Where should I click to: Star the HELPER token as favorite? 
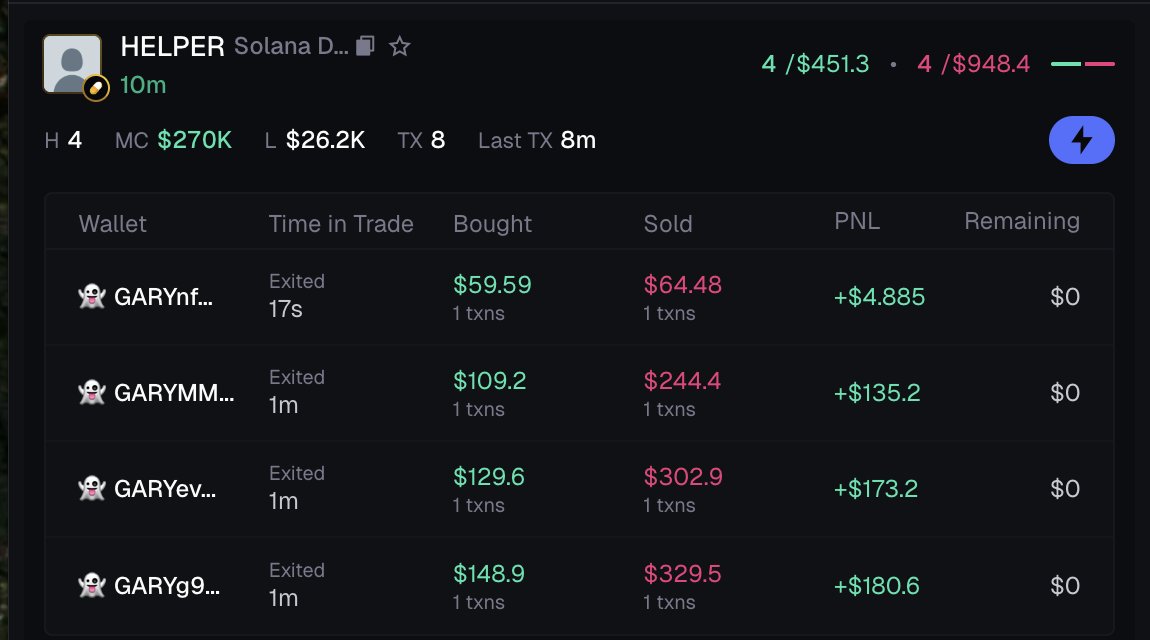(x=399, y=47)
